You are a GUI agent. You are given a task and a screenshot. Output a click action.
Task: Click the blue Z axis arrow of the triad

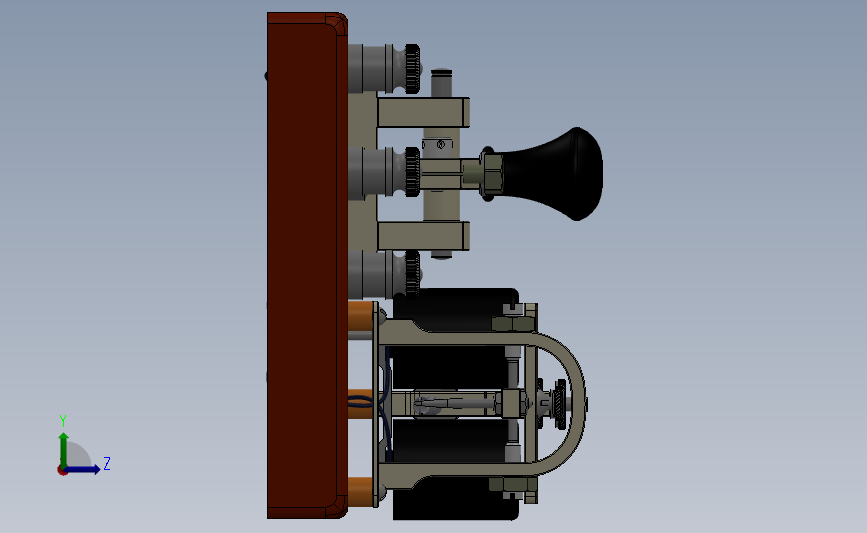click(82, 469)
